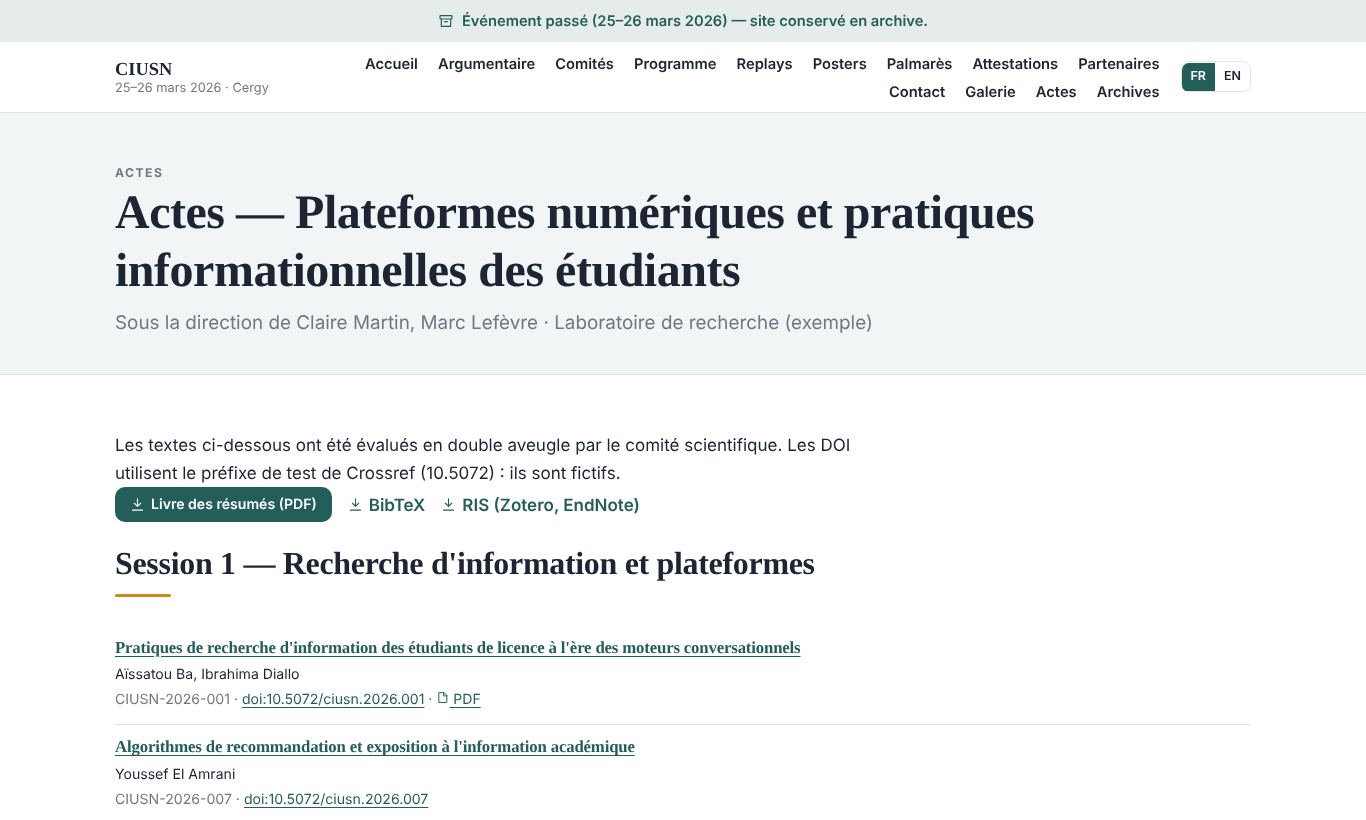Click the 'Événement passé' archive notice text
This screenshot has height=820, width=1366.
(x=694, y=21)
